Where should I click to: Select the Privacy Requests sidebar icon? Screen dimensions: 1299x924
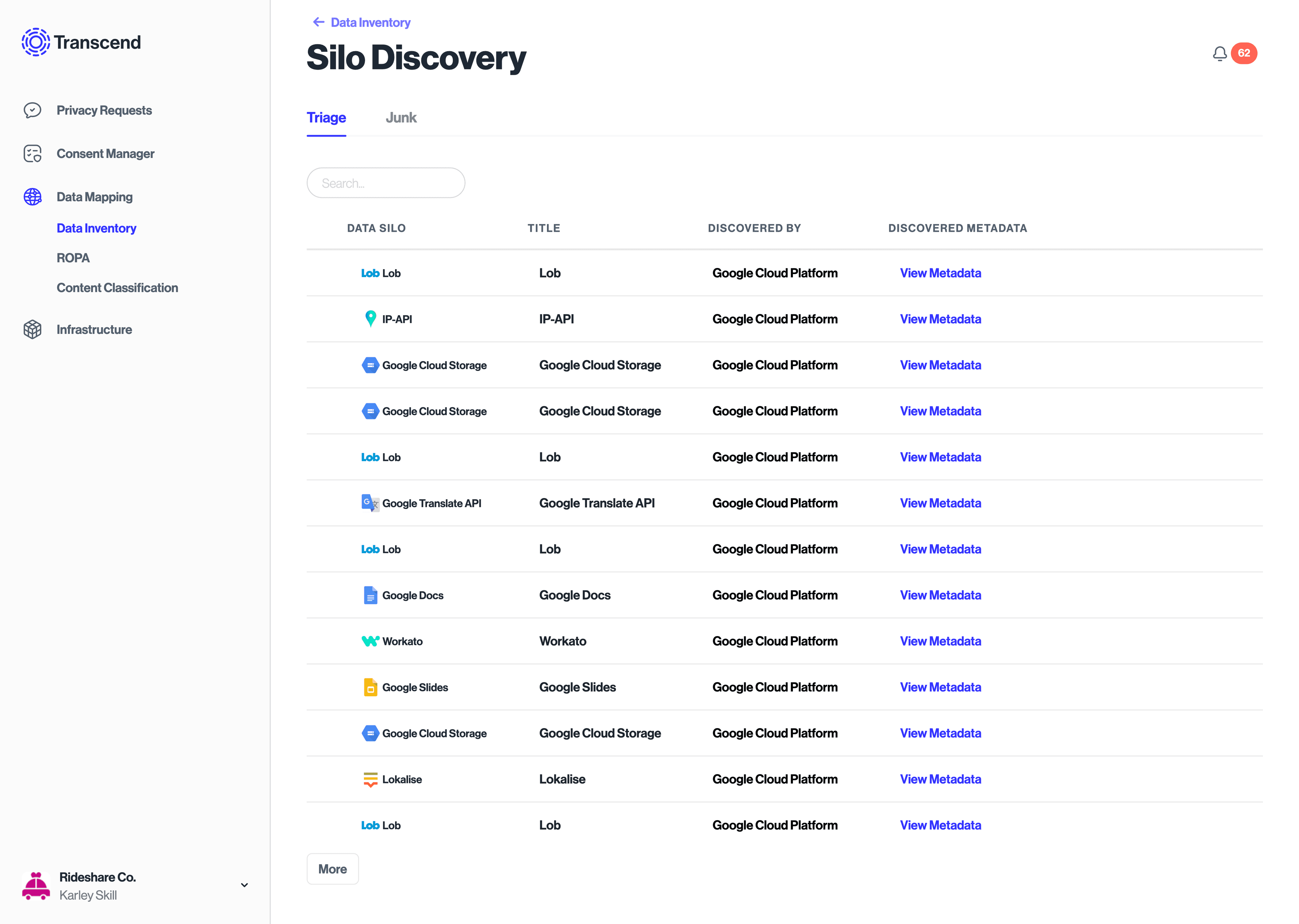coord(32,110)
